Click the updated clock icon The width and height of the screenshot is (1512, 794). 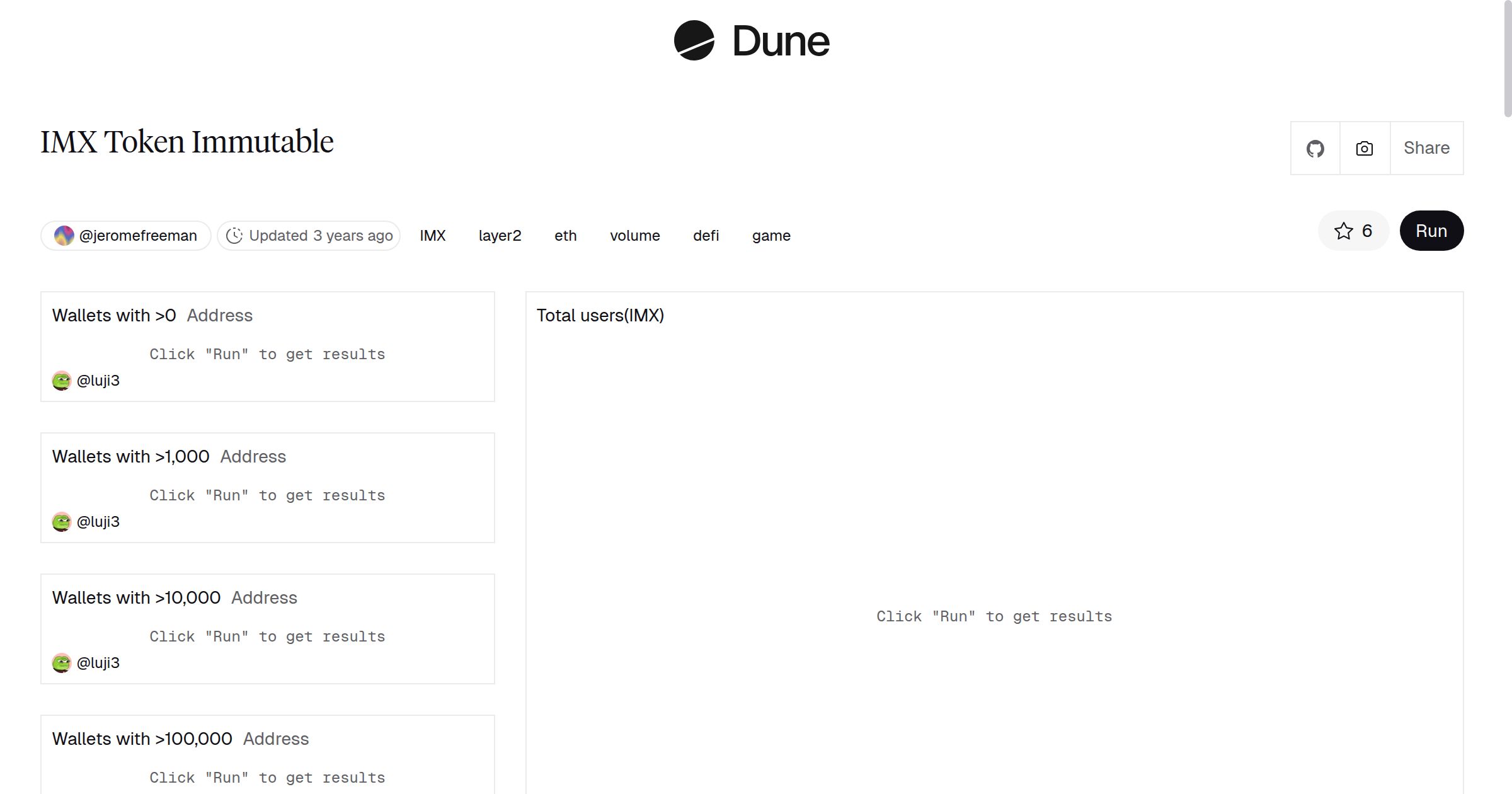[234, 236]
